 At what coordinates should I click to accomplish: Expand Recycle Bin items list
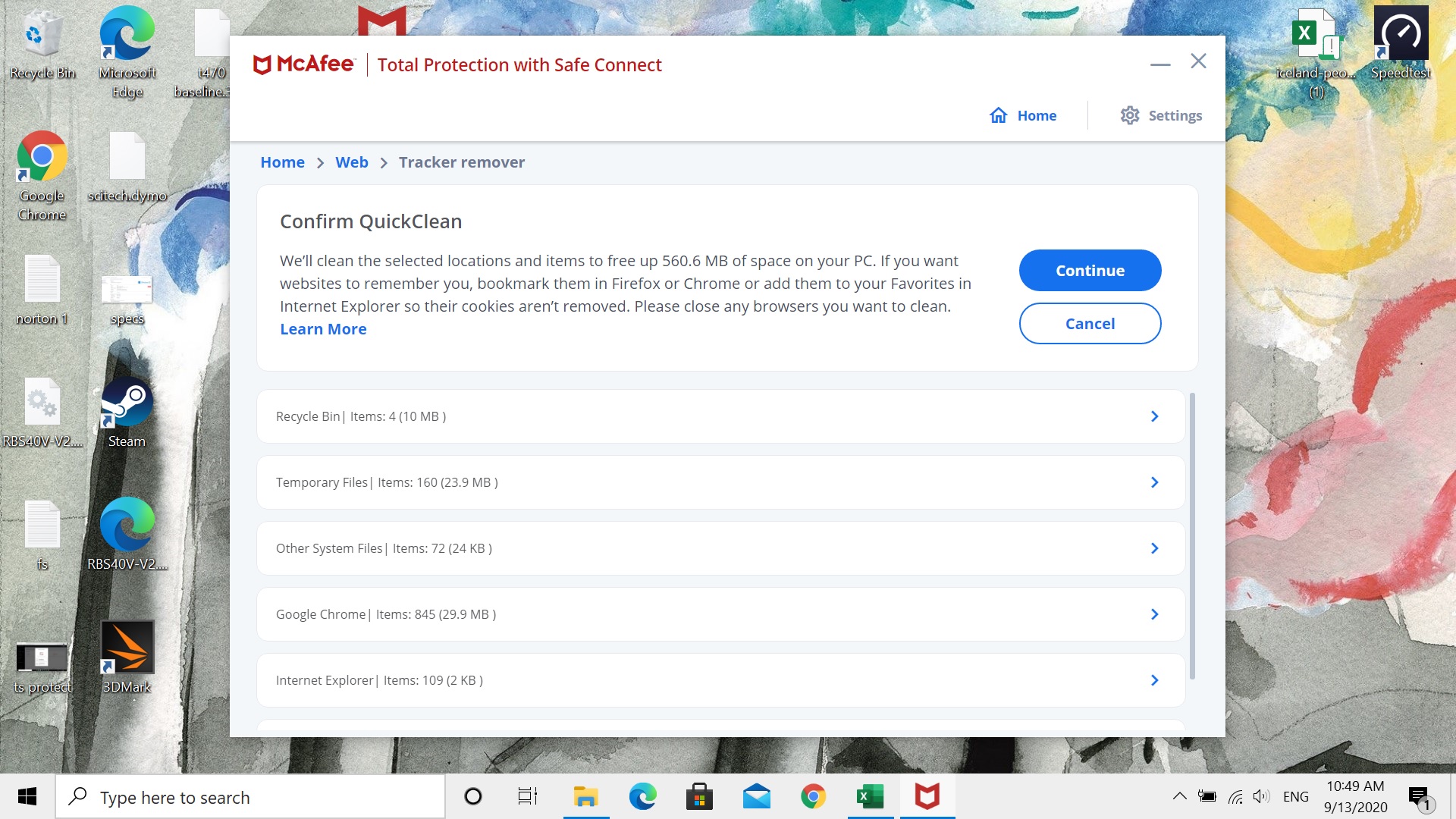[x=1154, y=415]
